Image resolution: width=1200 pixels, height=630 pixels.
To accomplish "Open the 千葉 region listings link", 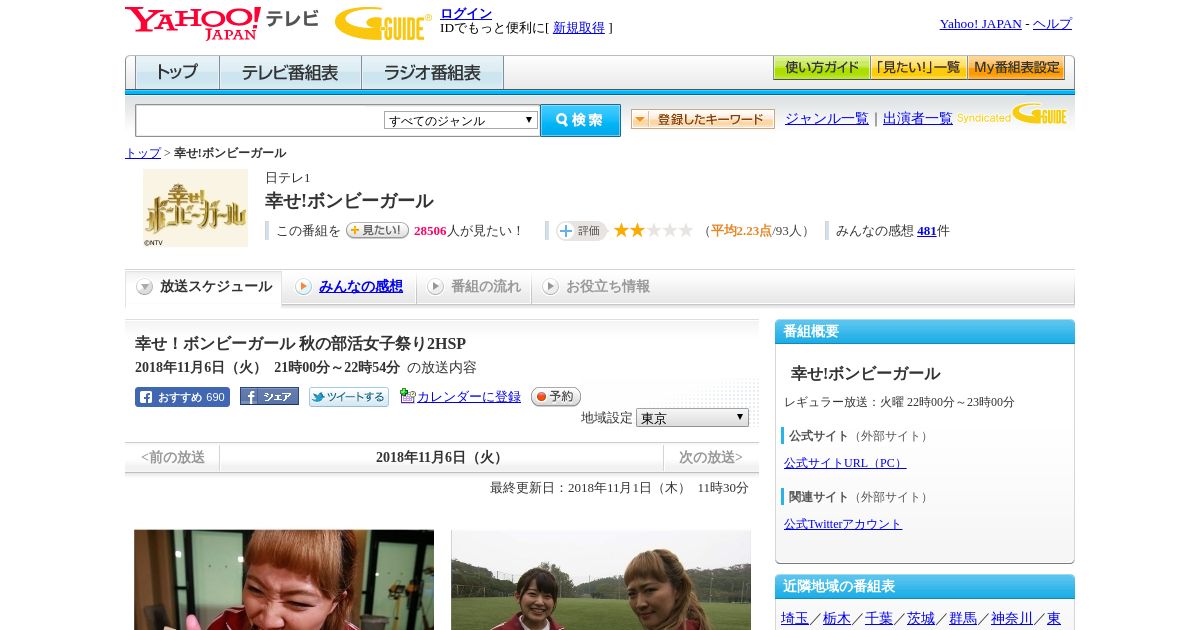I will (x=879, y=618).
